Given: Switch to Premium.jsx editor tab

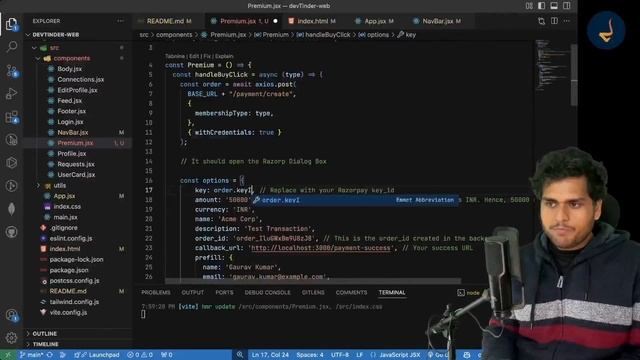Looking at the screenshot, I should pyautogui.click(x=238, y=21).
